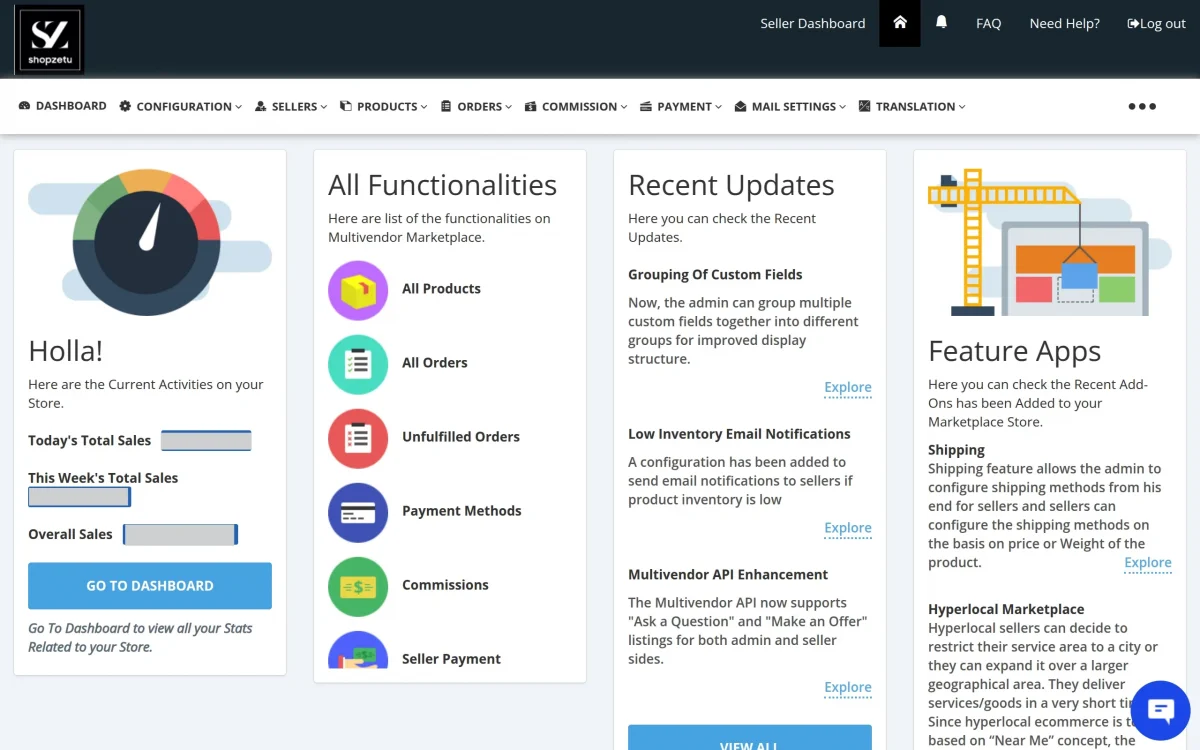Expand the Products dropdown arrow
The image size is (1200, 750).
(x=424, y=107)
